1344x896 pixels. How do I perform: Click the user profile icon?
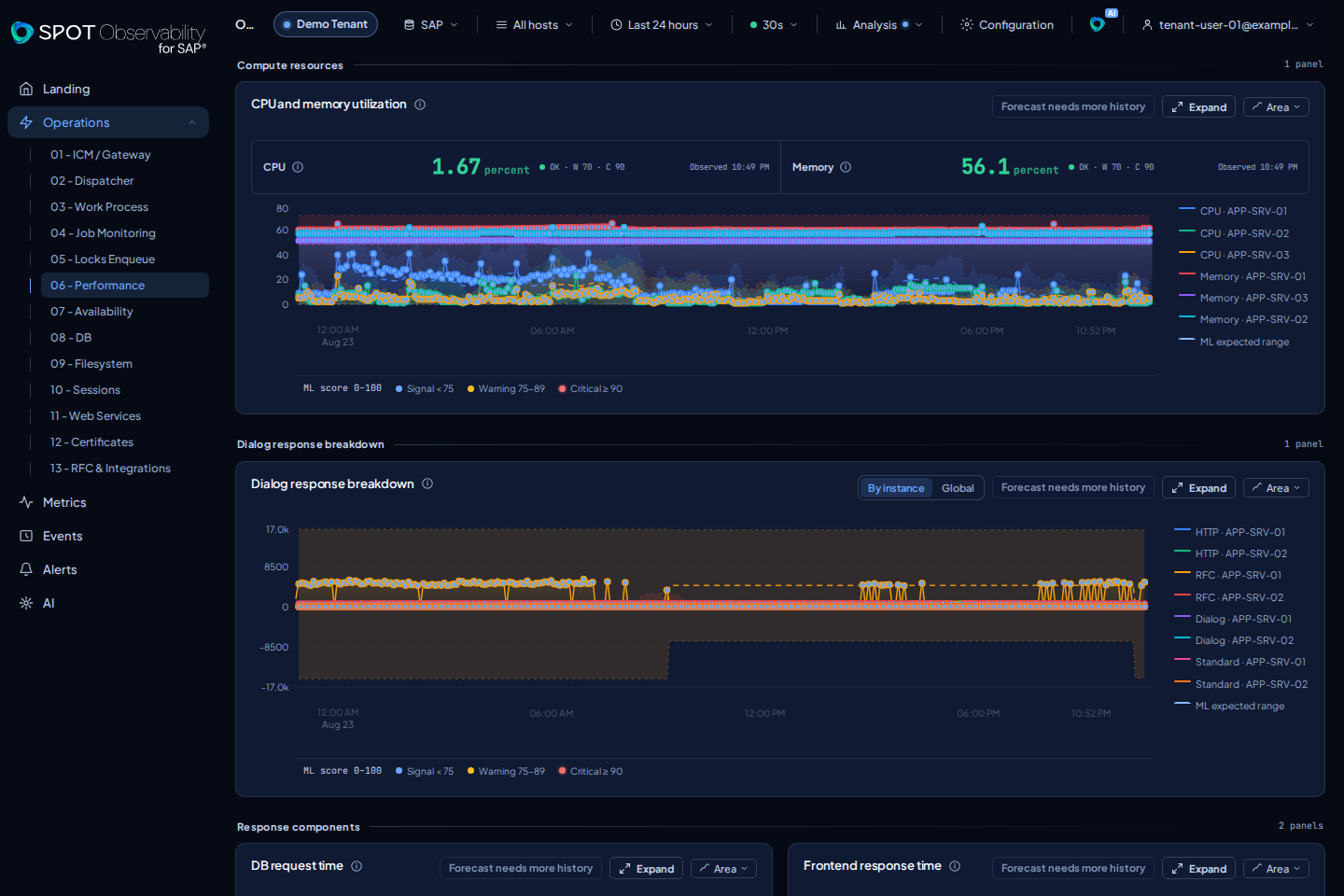(x=1147, y=25)
